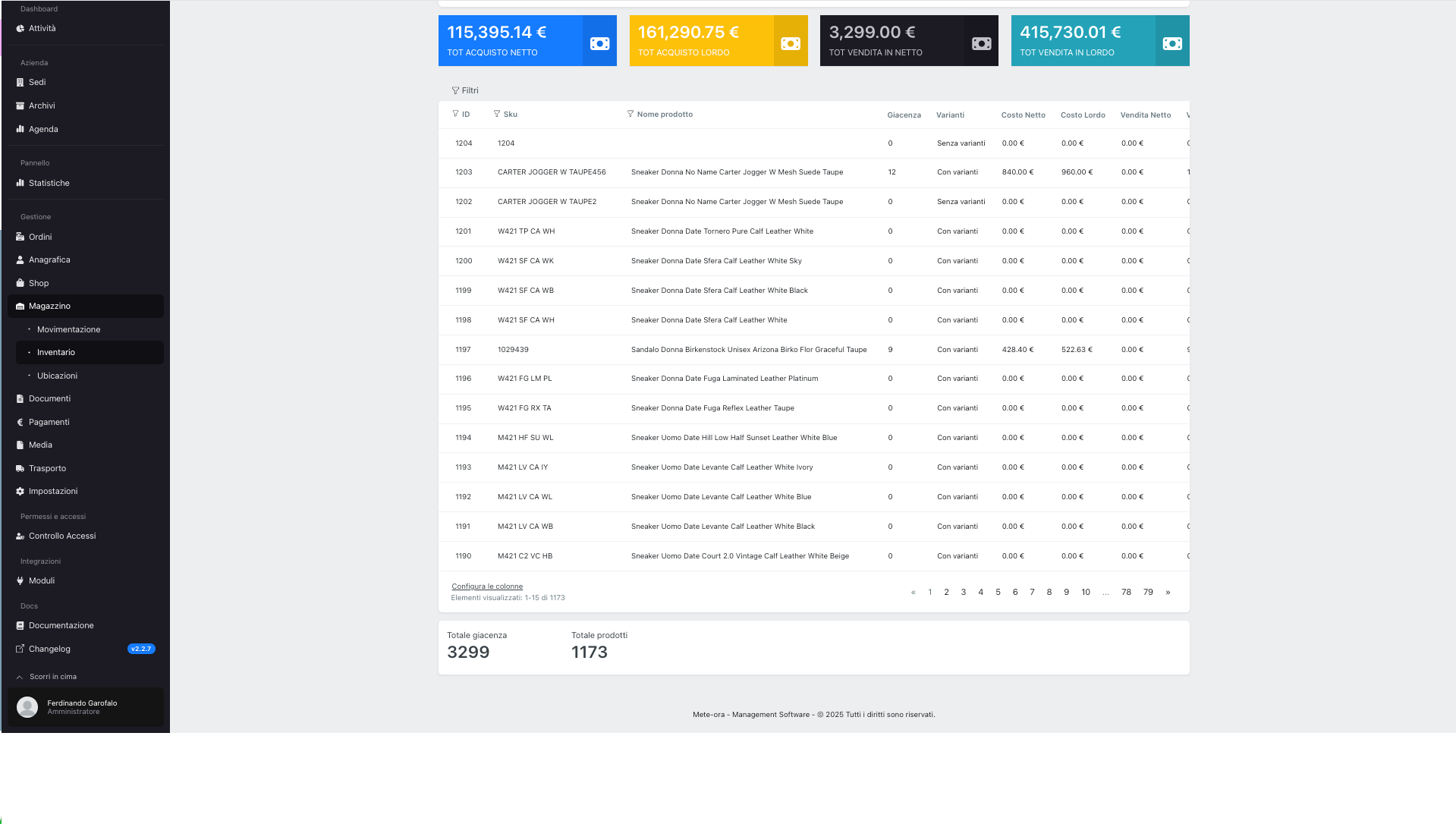Click the Documentazione book icon
The image size is (1456, 824).
pyautogui.click(x=20, y=625)
